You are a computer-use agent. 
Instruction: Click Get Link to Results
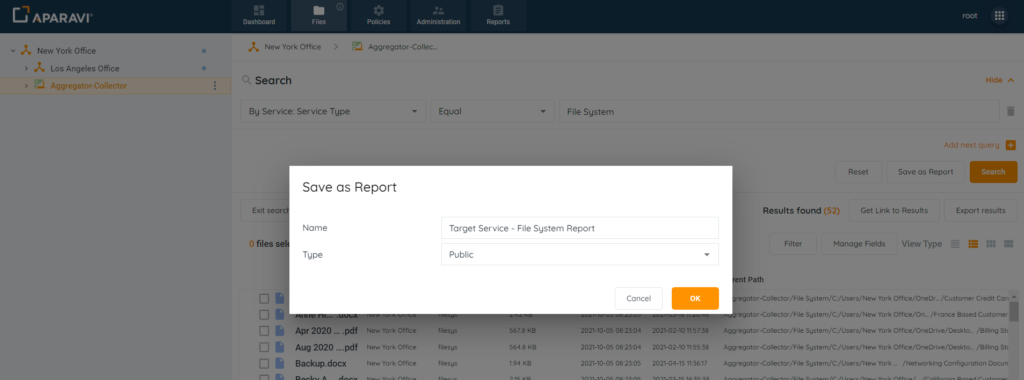pos(893,210)
